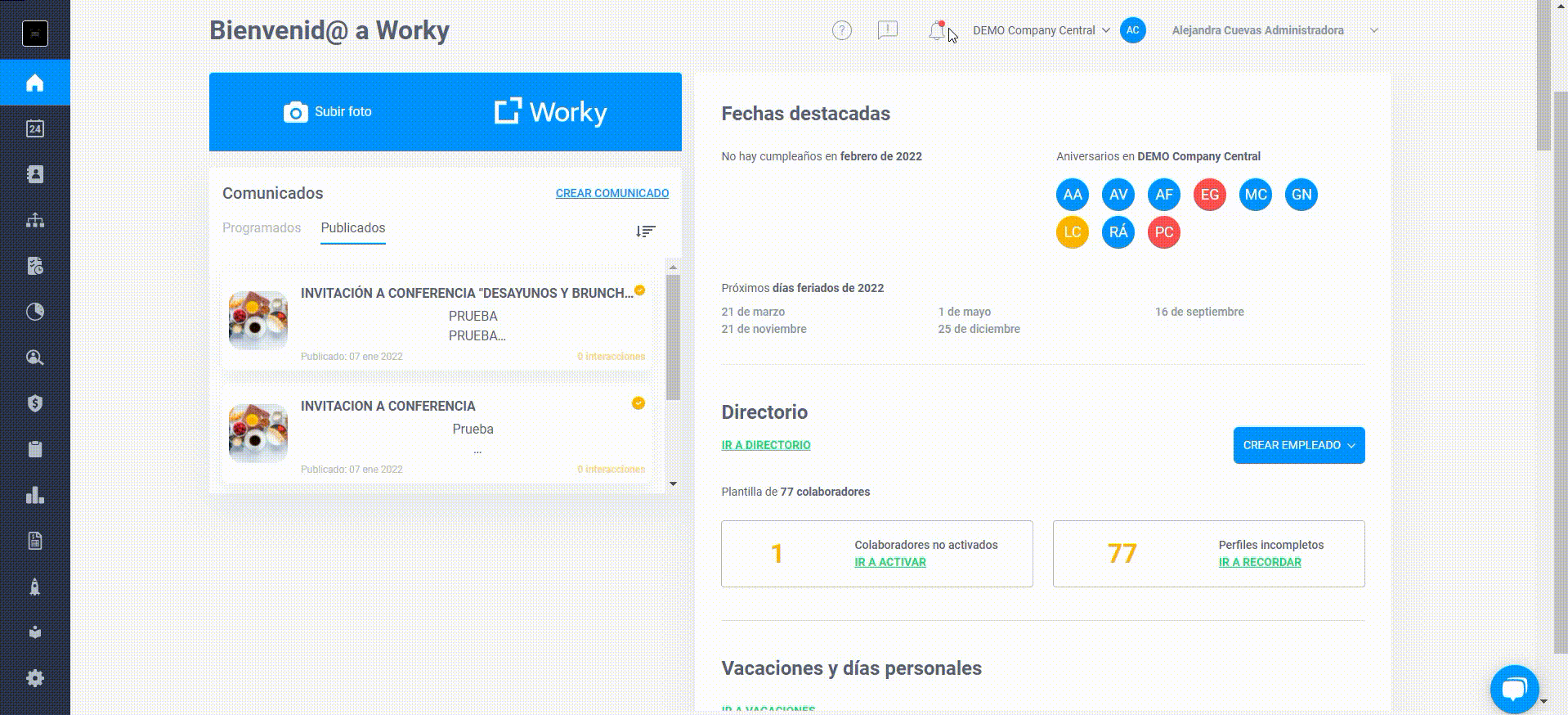Screen dimensions: 1568x715
Task: Open title INVITACION A CONFERENCIA
Action: pyautogui.click(x=388, y=406)
